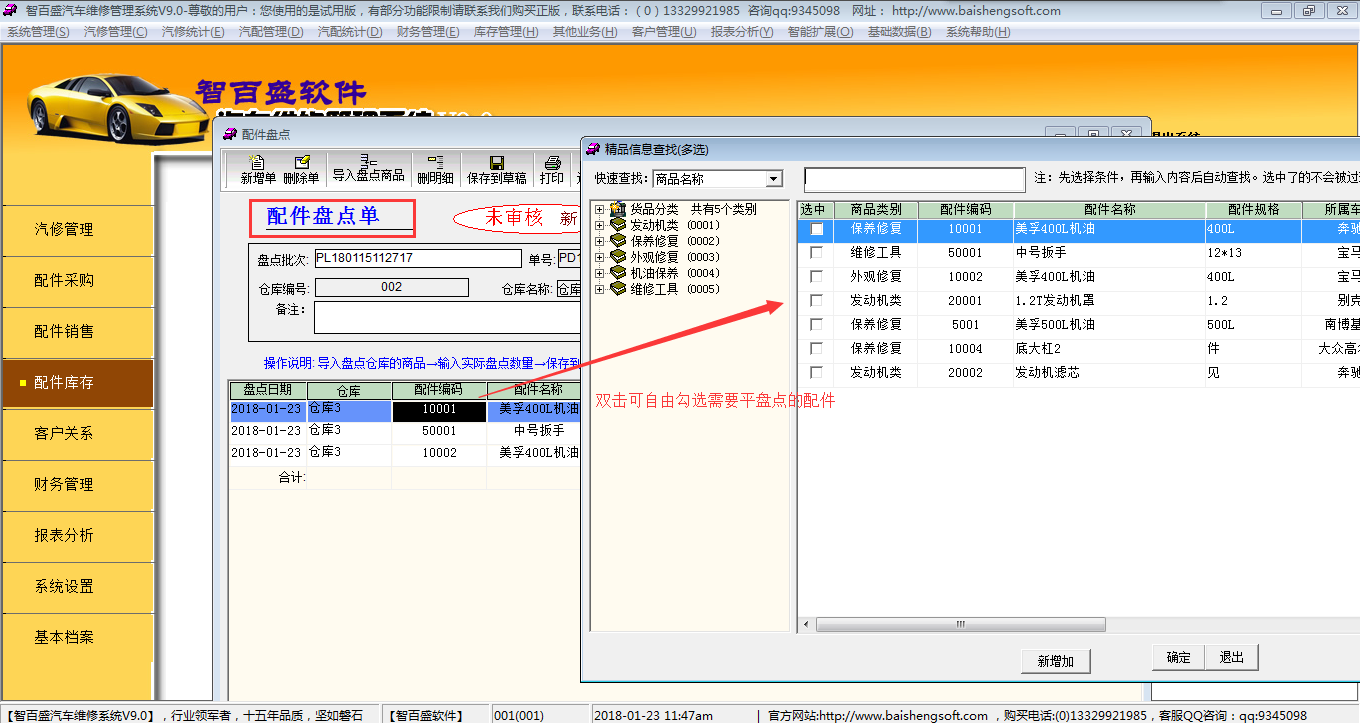The width and height of the screenshot is (1360, 723).
Task: Open the 快速查找 商品名称 dropdown
Action: point(773,179)
